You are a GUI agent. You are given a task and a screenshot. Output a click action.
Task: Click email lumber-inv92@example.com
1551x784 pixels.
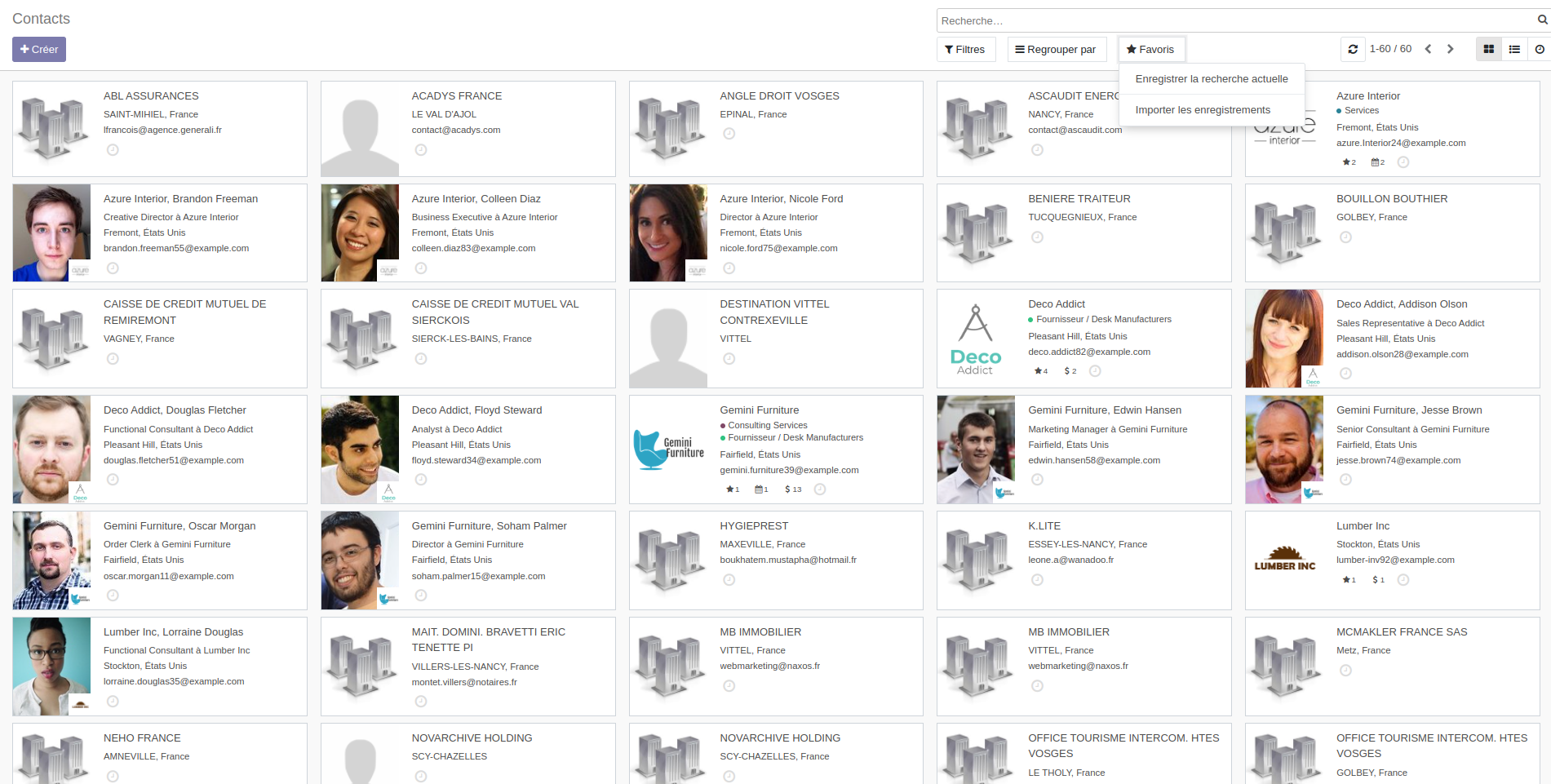click(x=1395, y=560)
